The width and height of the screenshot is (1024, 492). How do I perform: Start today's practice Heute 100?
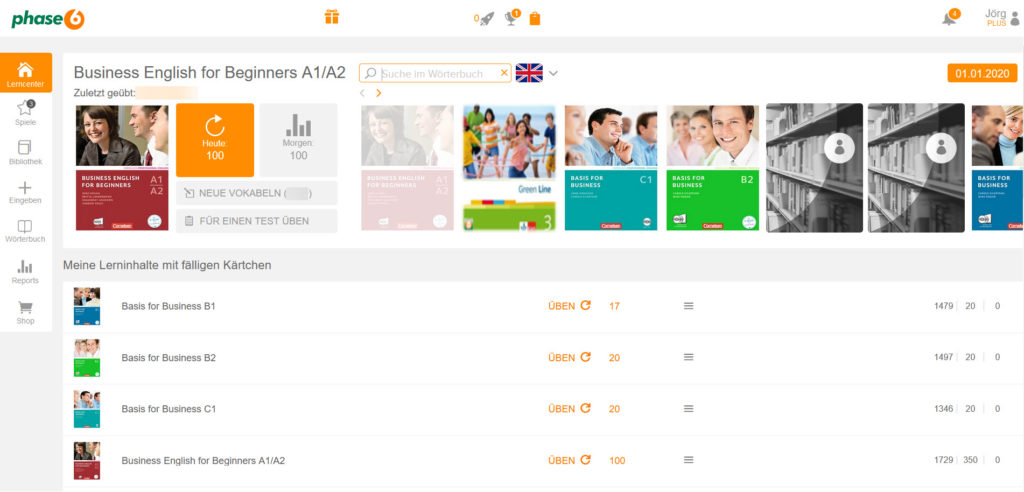215,140
